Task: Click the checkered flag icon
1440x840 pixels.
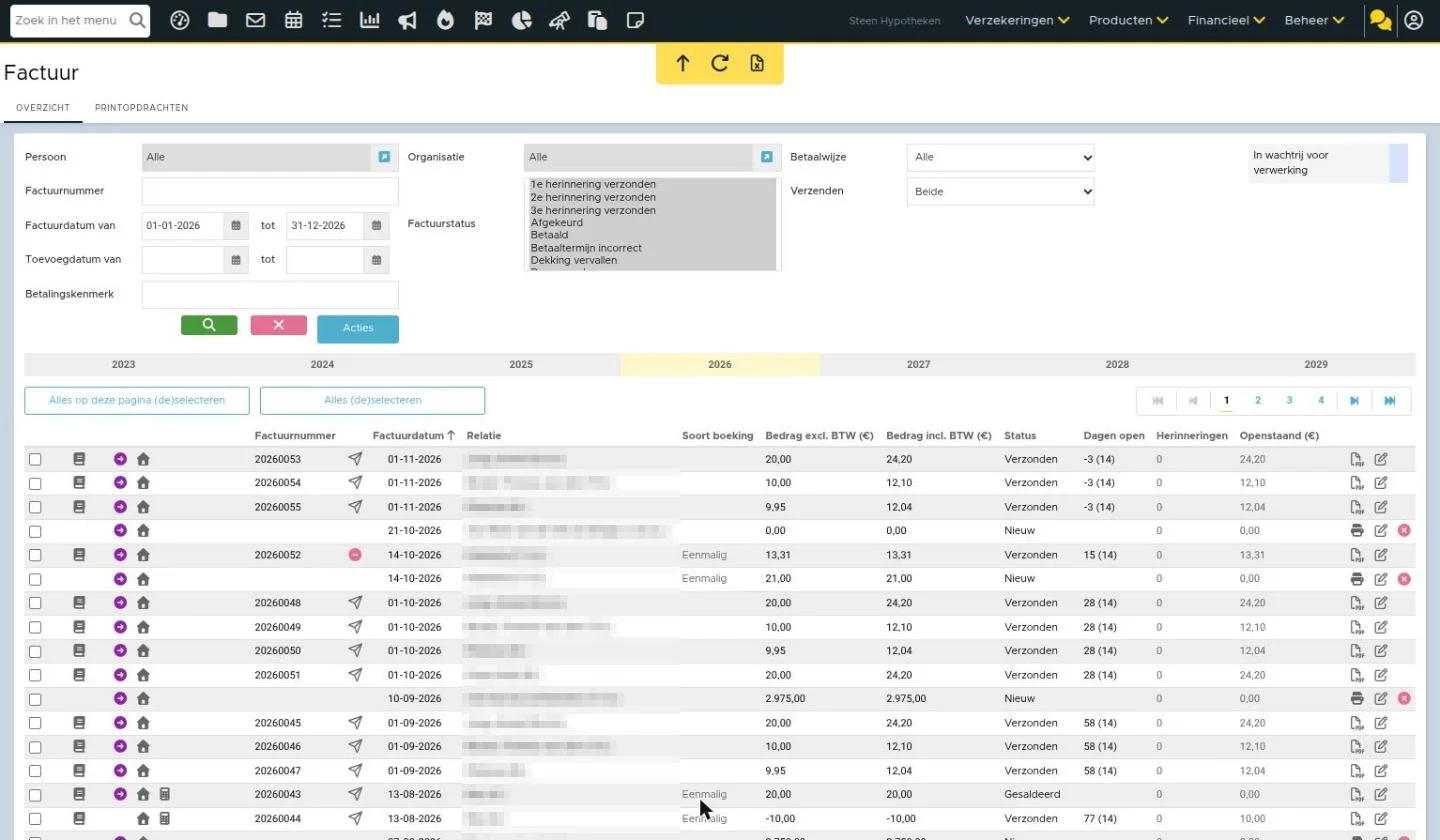Action: [483, 20]
